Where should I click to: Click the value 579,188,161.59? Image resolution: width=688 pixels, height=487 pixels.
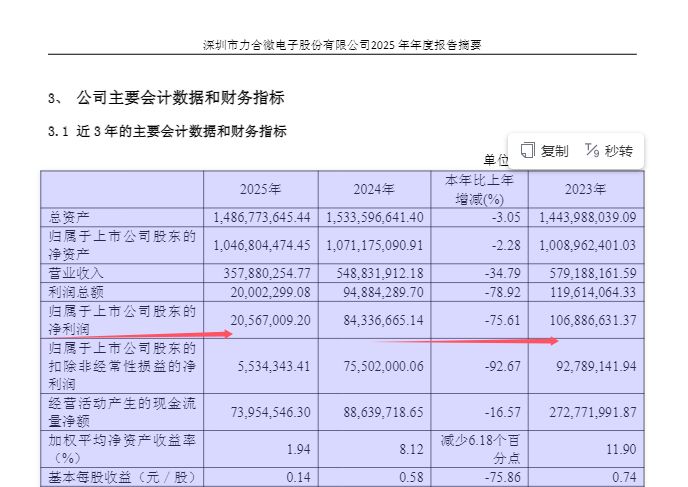tap(593, 273)
